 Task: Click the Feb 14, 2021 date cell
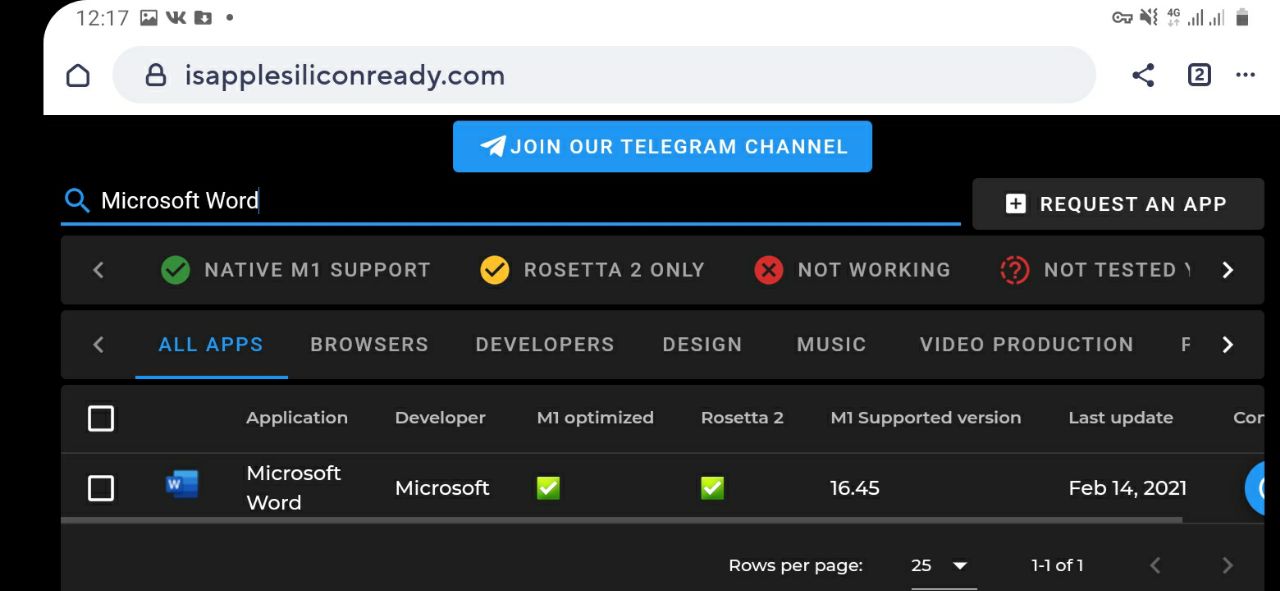coord(1127,488)
